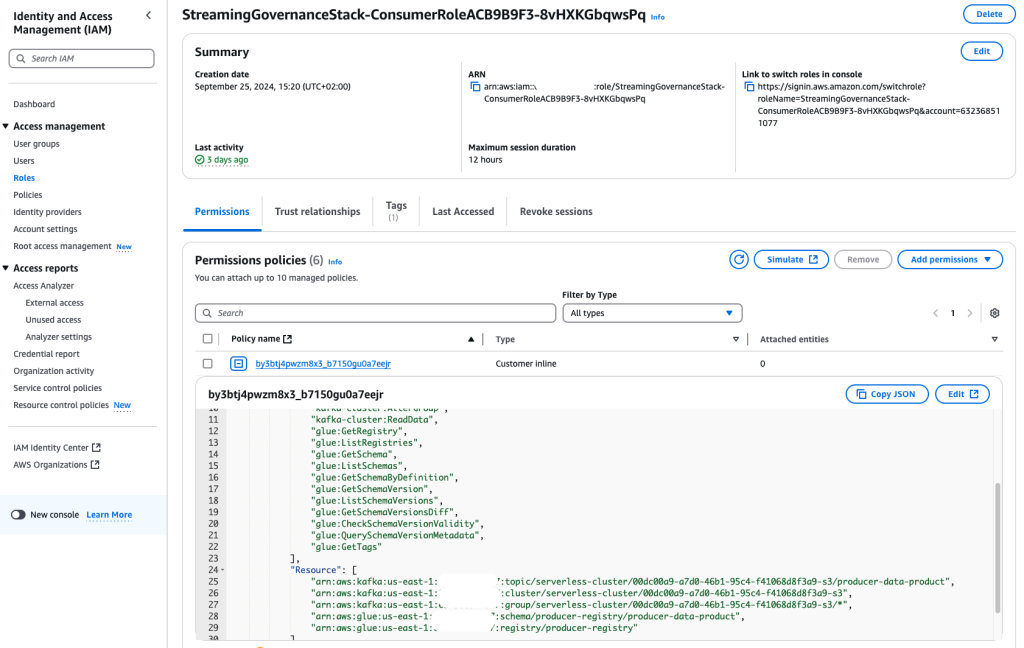
Task: Collapse inline policy row by3btj4pwzm8x3
Action: (238, 363)
